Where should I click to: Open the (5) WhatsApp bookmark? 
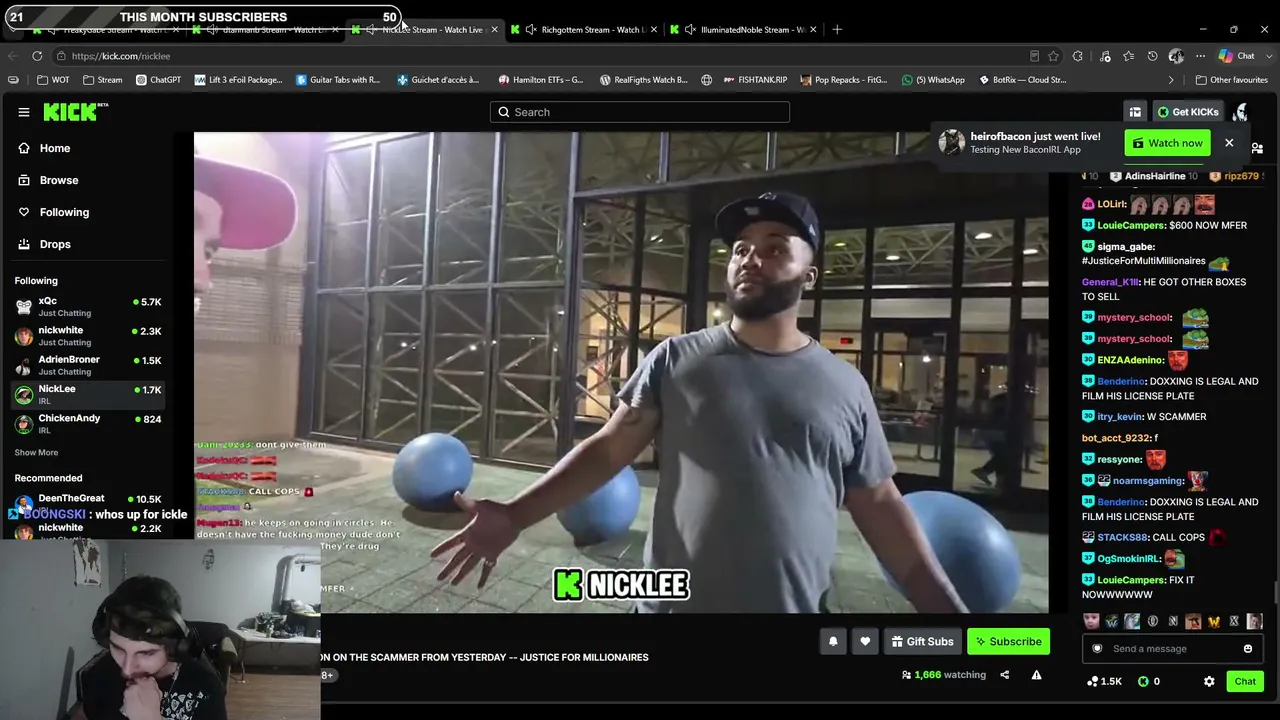[933, 80]
